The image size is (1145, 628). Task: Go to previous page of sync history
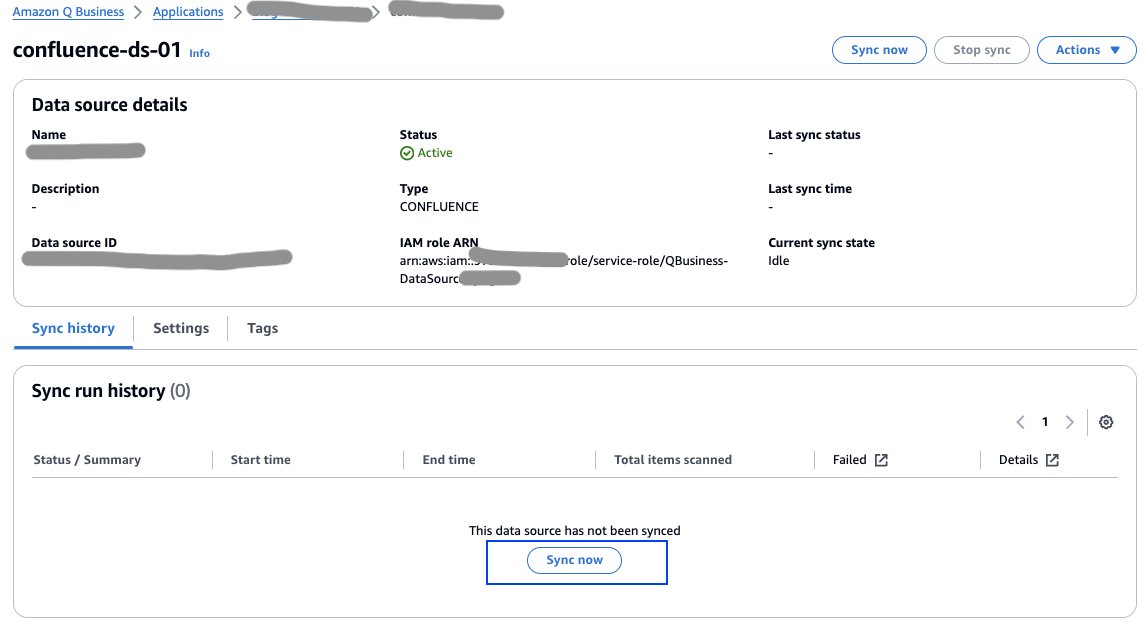click(1020, 422)
